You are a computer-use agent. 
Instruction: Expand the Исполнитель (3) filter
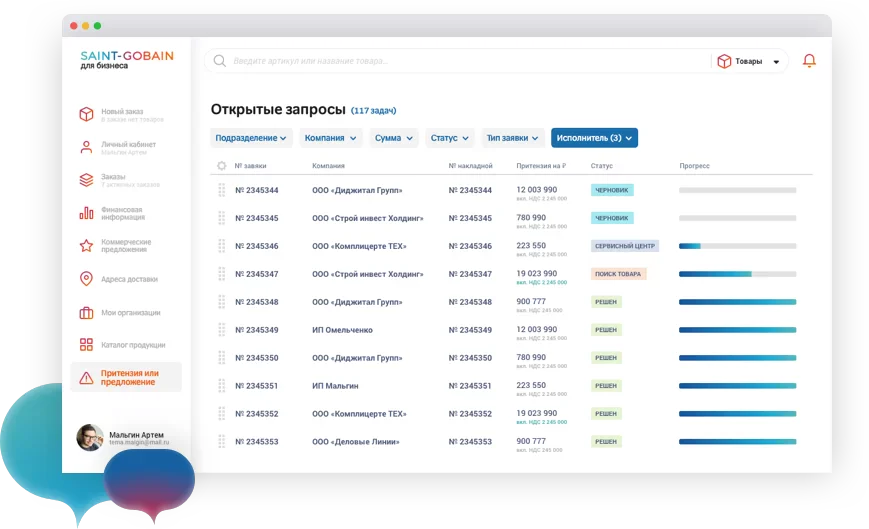(594, 138)
